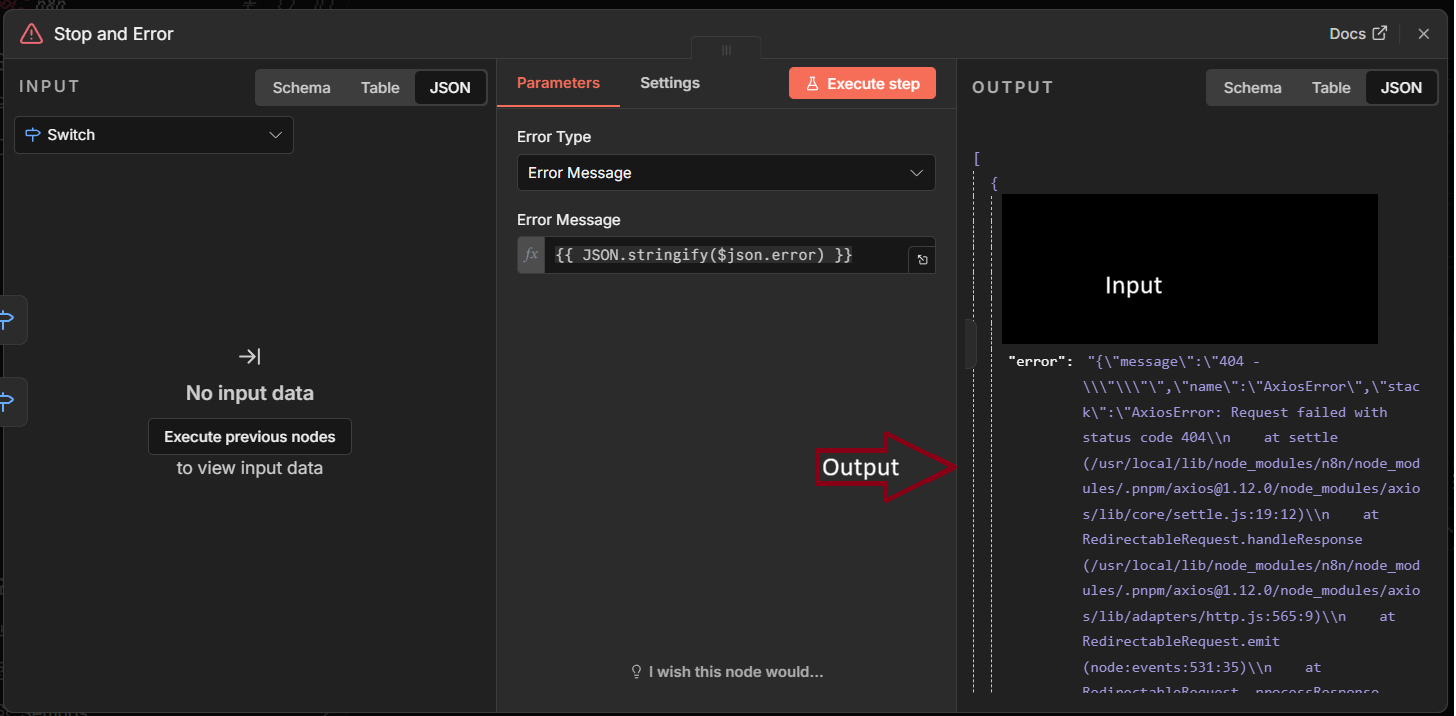Switch input view to Schema
The width and height of the screenshot is (1456, 716).
tap(301, 88)
